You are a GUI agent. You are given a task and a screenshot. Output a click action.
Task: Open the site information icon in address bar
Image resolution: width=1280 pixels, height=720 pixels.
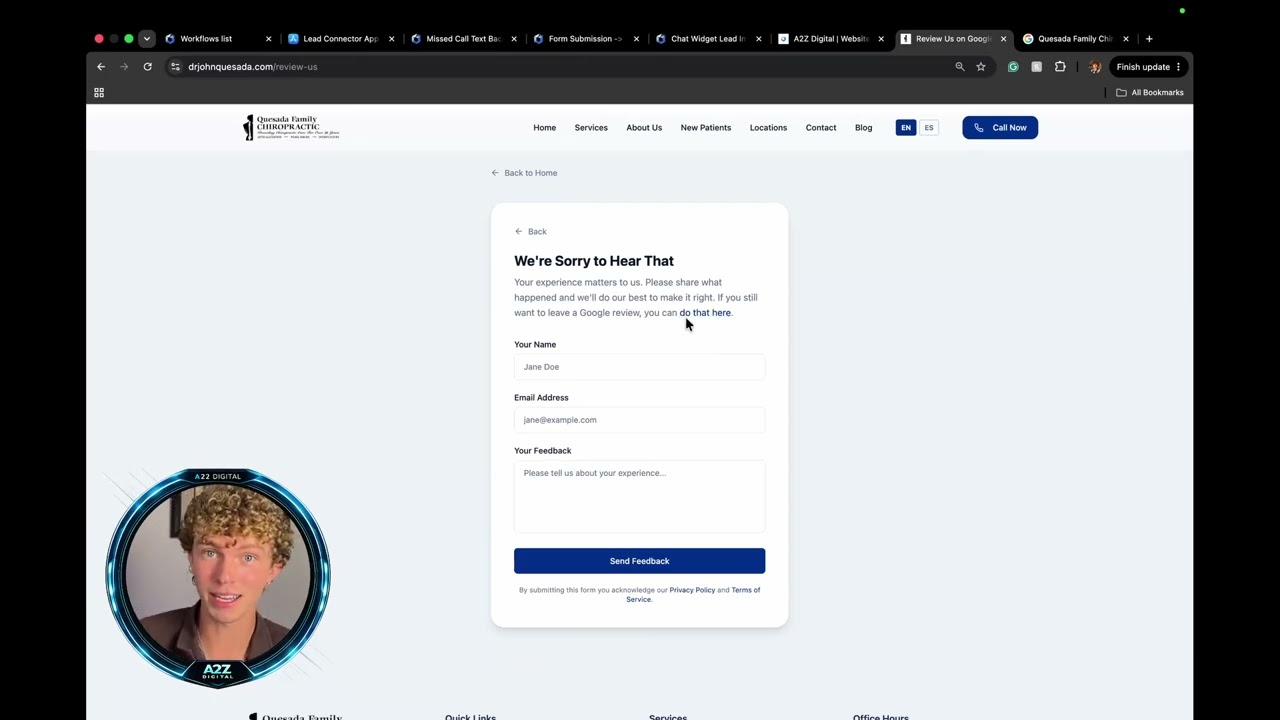(175, 67)
